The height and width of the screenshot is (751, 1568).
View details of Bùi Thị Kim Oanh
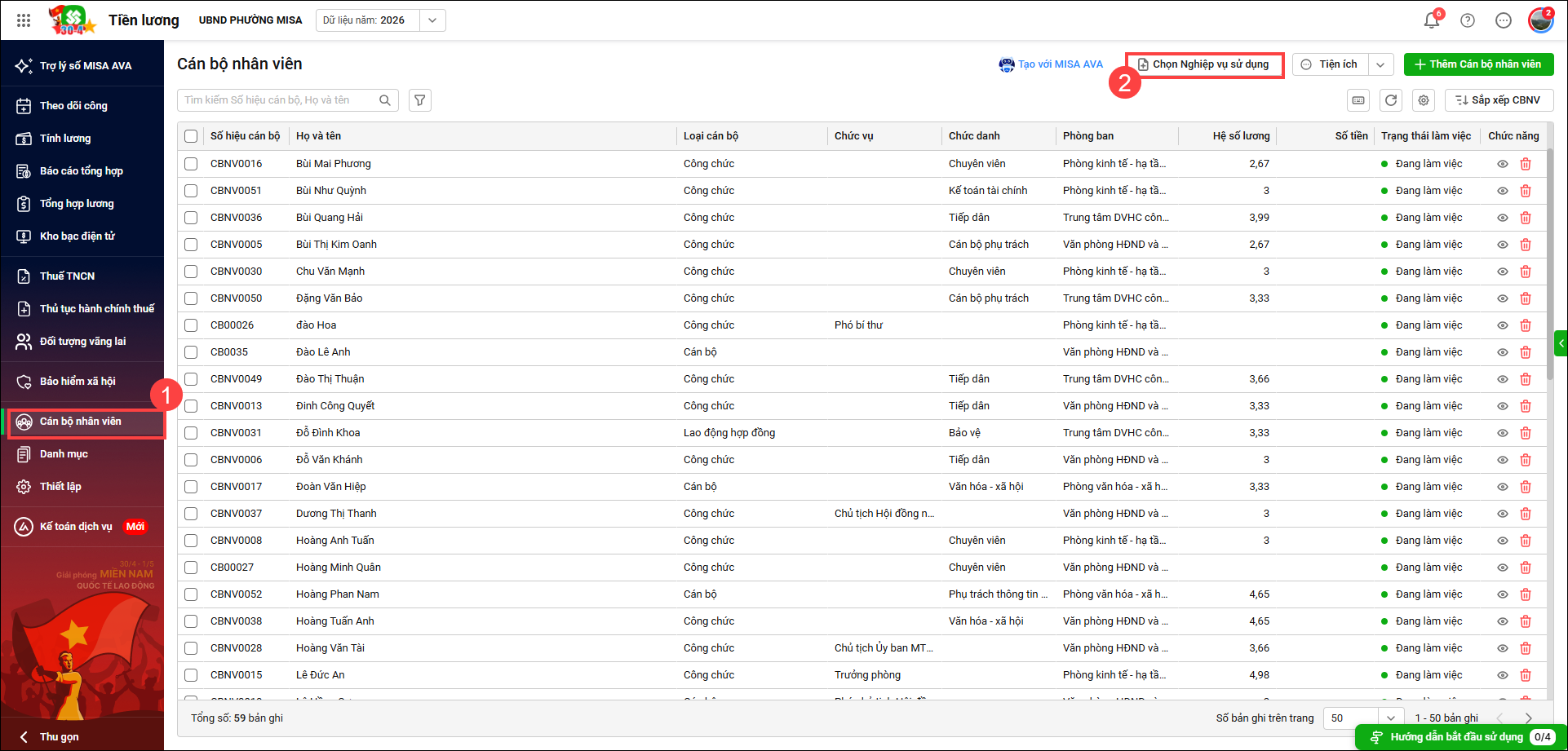(x=1503, y=245)
